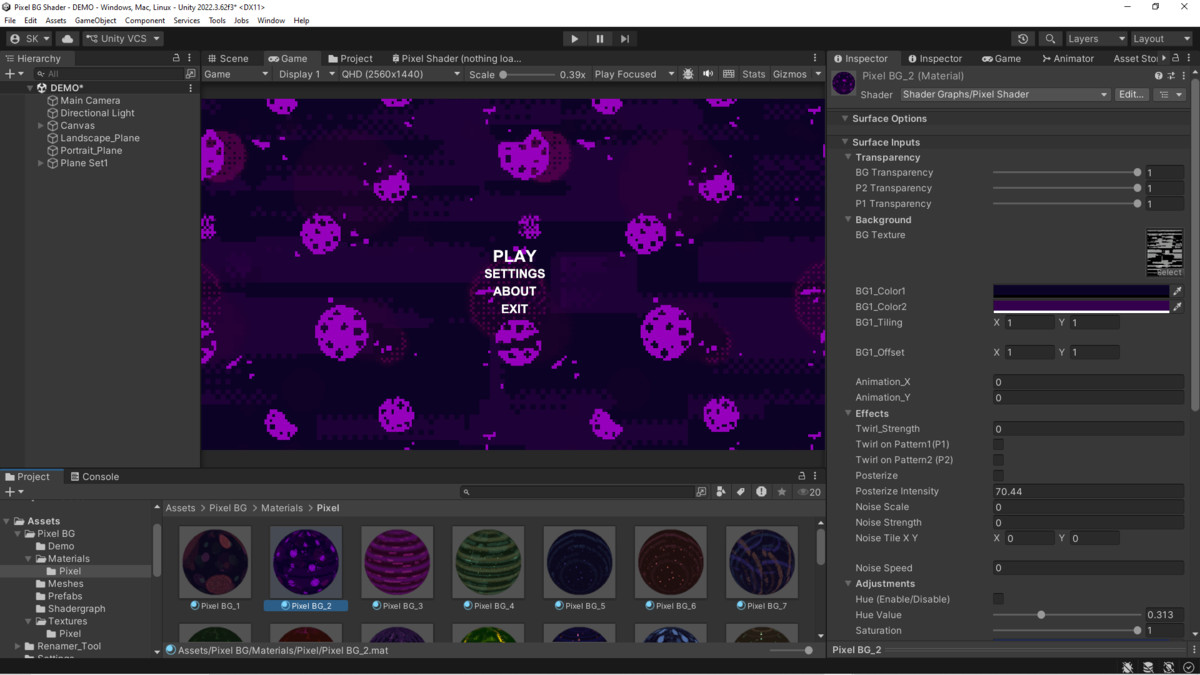The width and height of the screenshot is (1200, 675).
Task: Enable the Hue (Enable/Disable) checkbox
Action: 998,599
